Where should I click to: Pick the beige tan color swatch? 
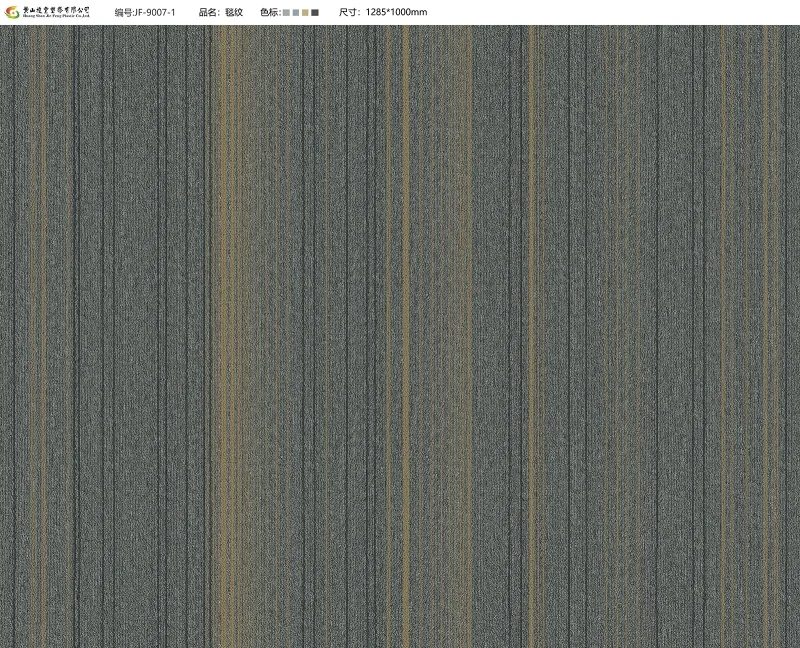(305, 13)
